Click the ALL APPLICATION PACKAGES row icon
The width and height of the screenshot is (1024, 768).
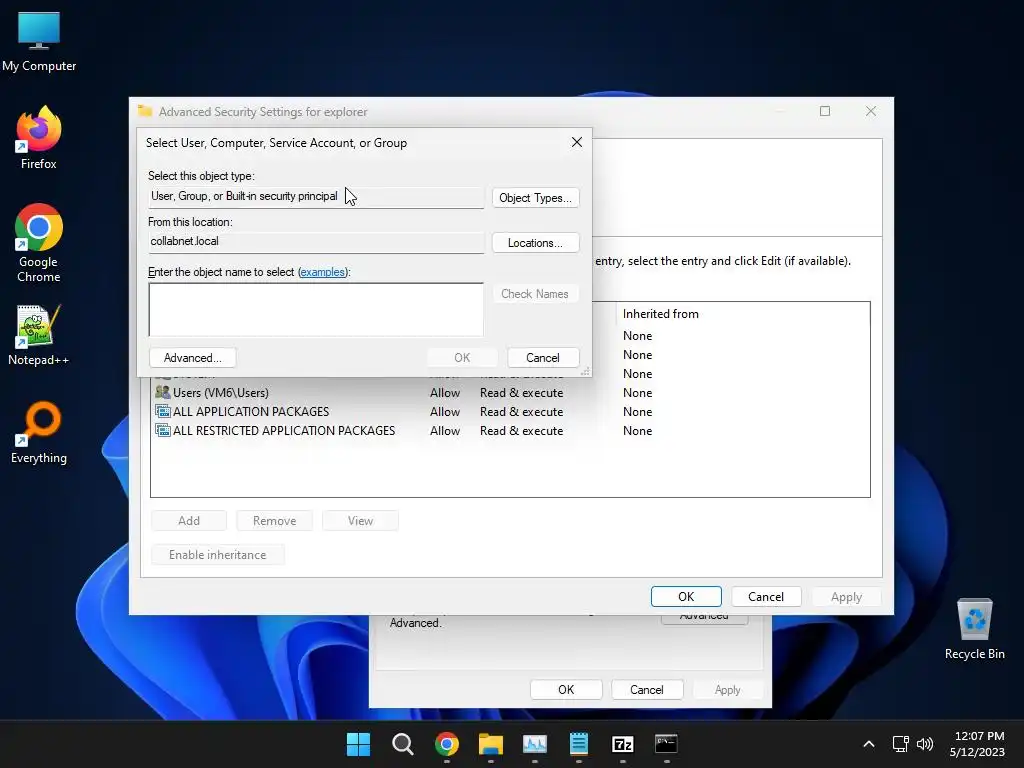[x=163, y=411]
